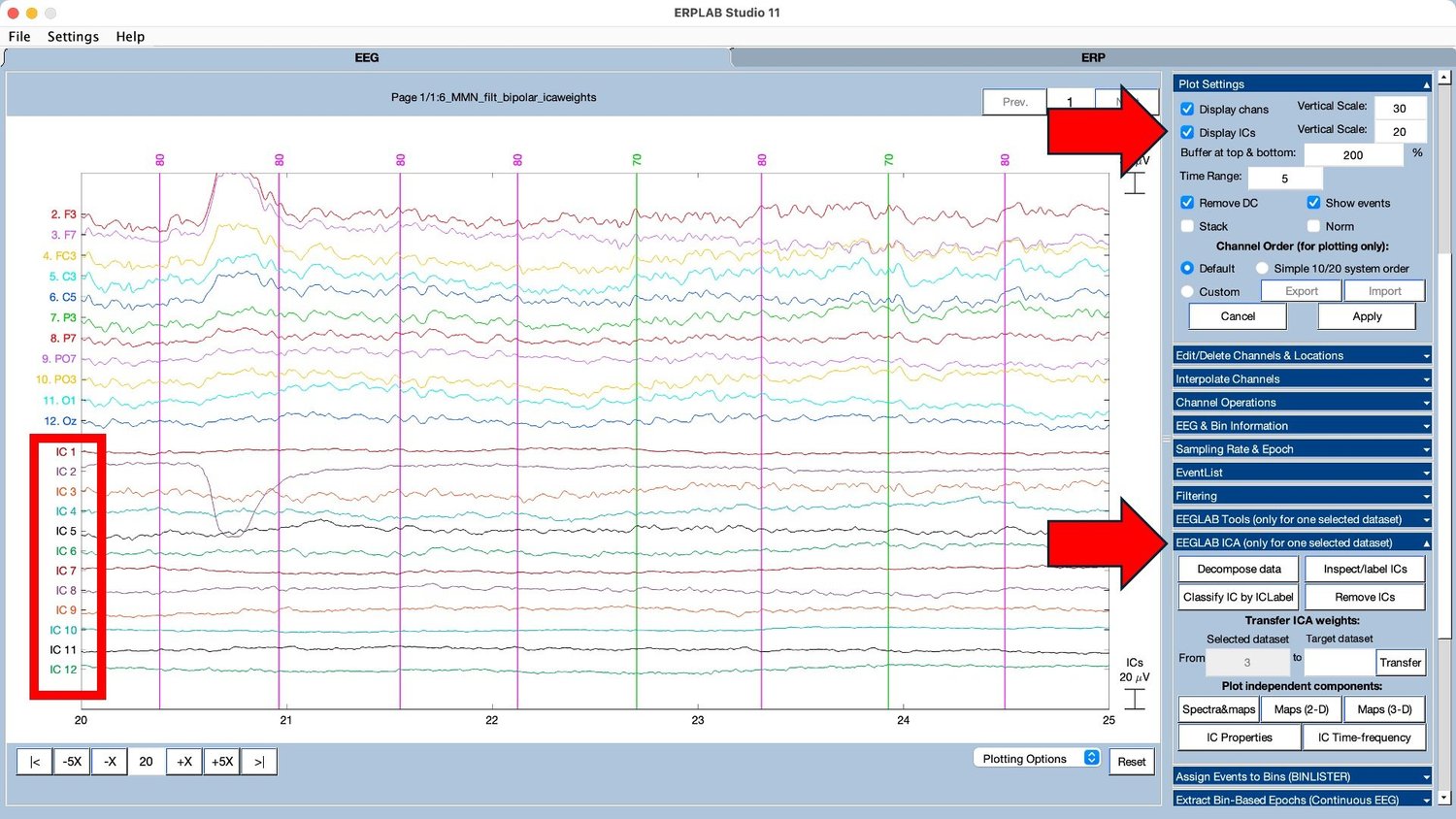Viewport: 1456px width, 819px height.
Task: Open Maps (3-D) component plots
Action: tap(1383, 708)
